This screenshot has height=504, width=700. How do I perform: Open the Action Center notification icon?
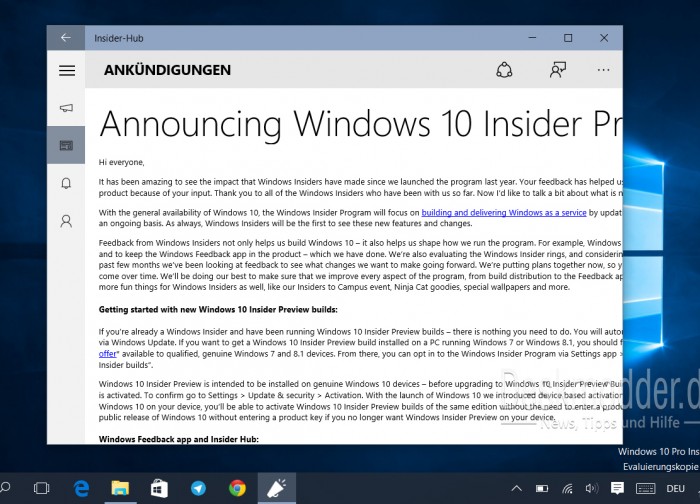pyautogui.click(x=617, y=488)
